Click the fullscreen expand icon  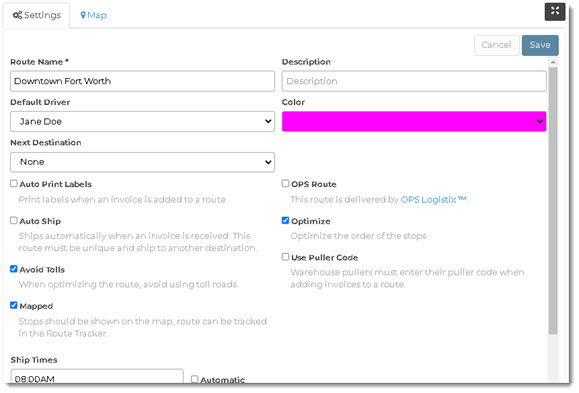(x=555, y=11)
